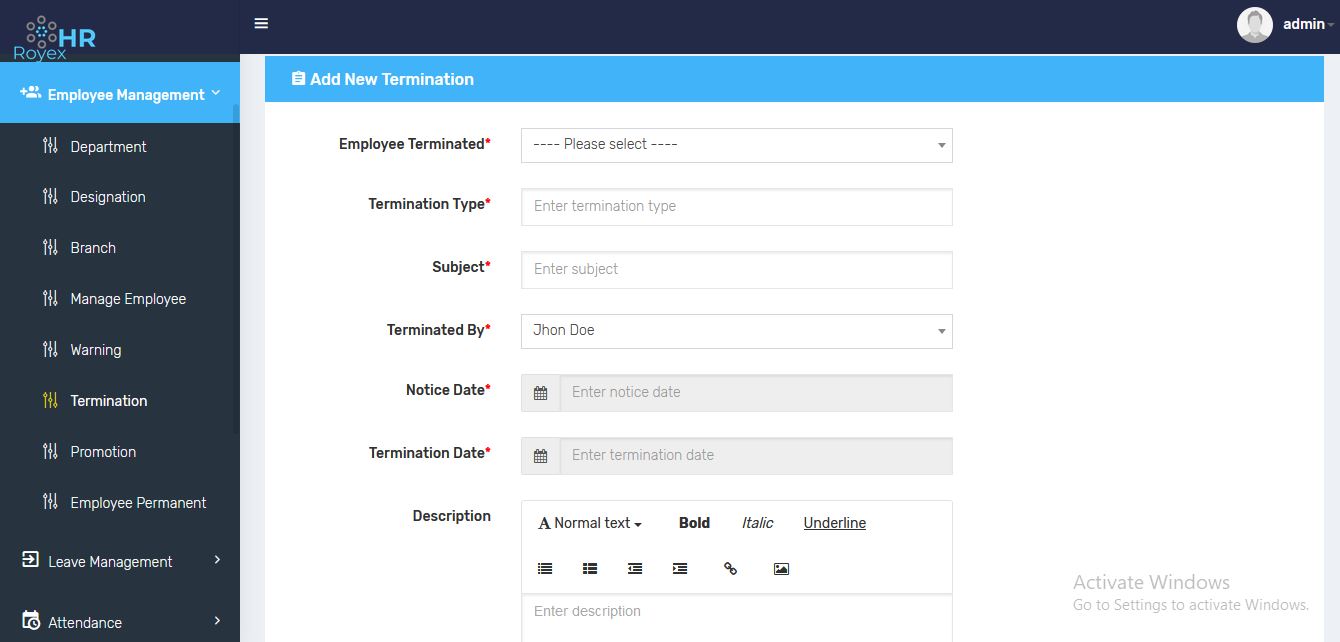Click the Notice Date field
The height and width of the screenshot is (642, 1340).
[x=756, y=393]
